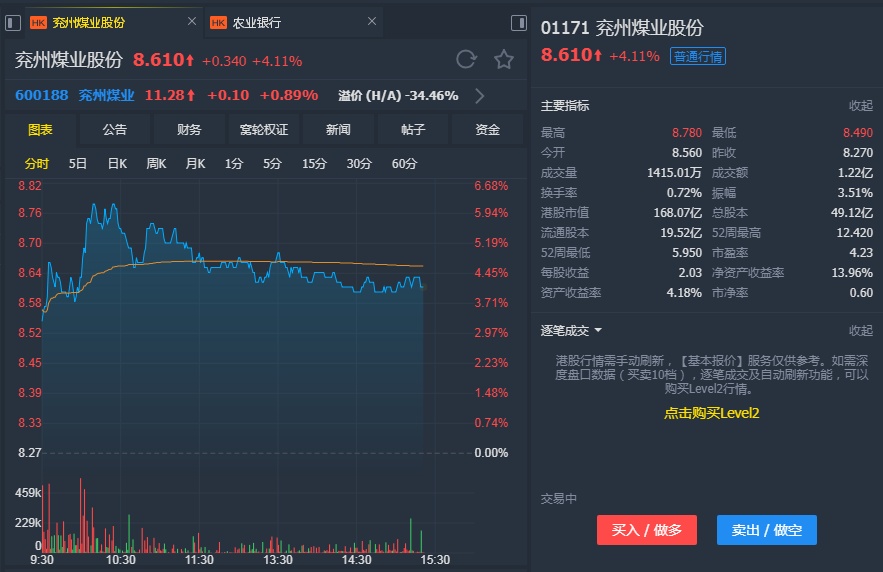Collapse the 主要指标 section

[860, 106]
